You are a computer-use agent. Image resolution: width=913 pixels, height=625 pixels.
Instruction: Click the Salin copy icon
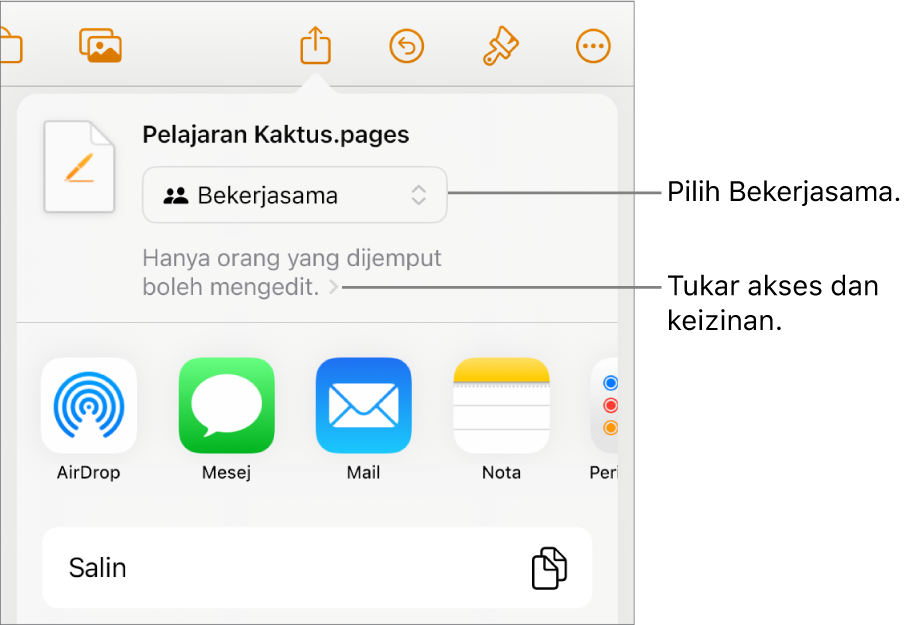click(x=548, y=568)
